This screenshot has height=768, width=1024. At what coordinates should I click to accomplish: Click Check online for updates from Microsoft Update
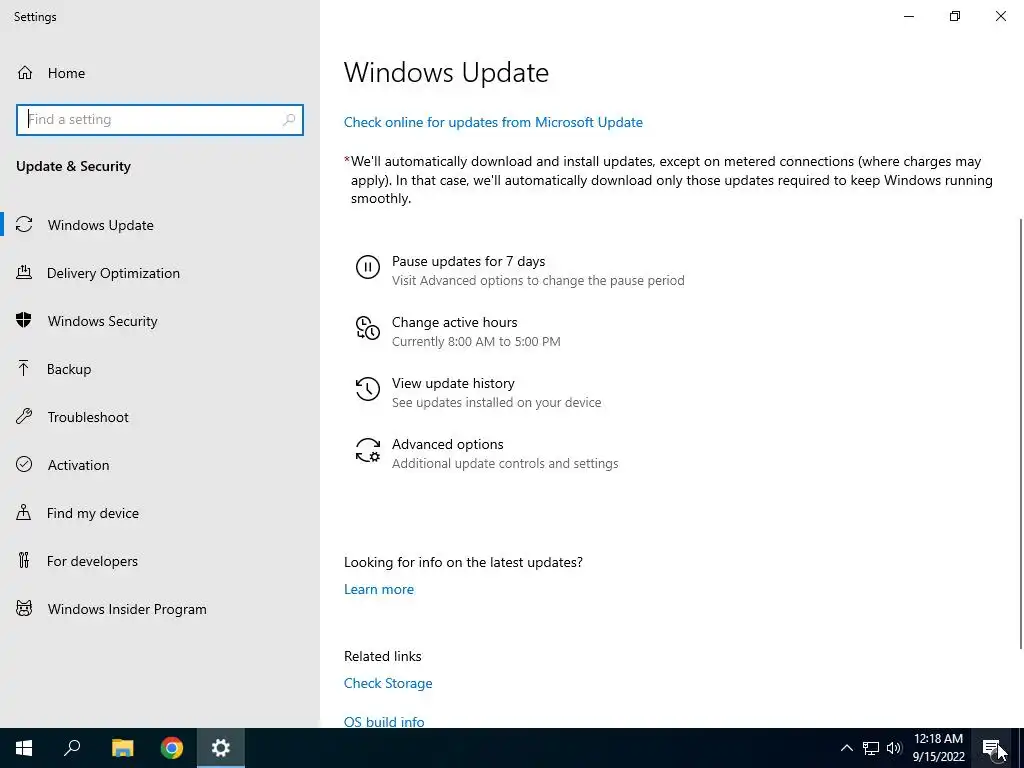click(x=493, y=122)
